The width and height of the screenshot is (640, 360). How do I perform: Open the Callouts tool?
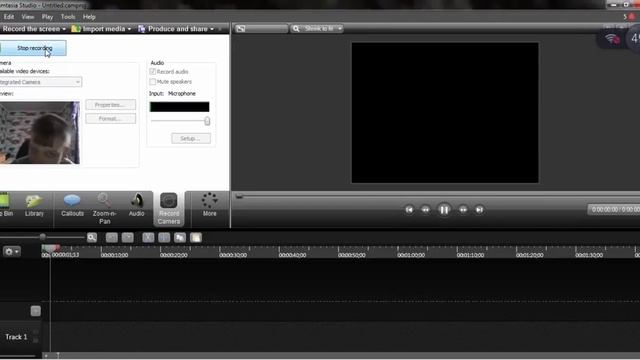click(72, 205)
